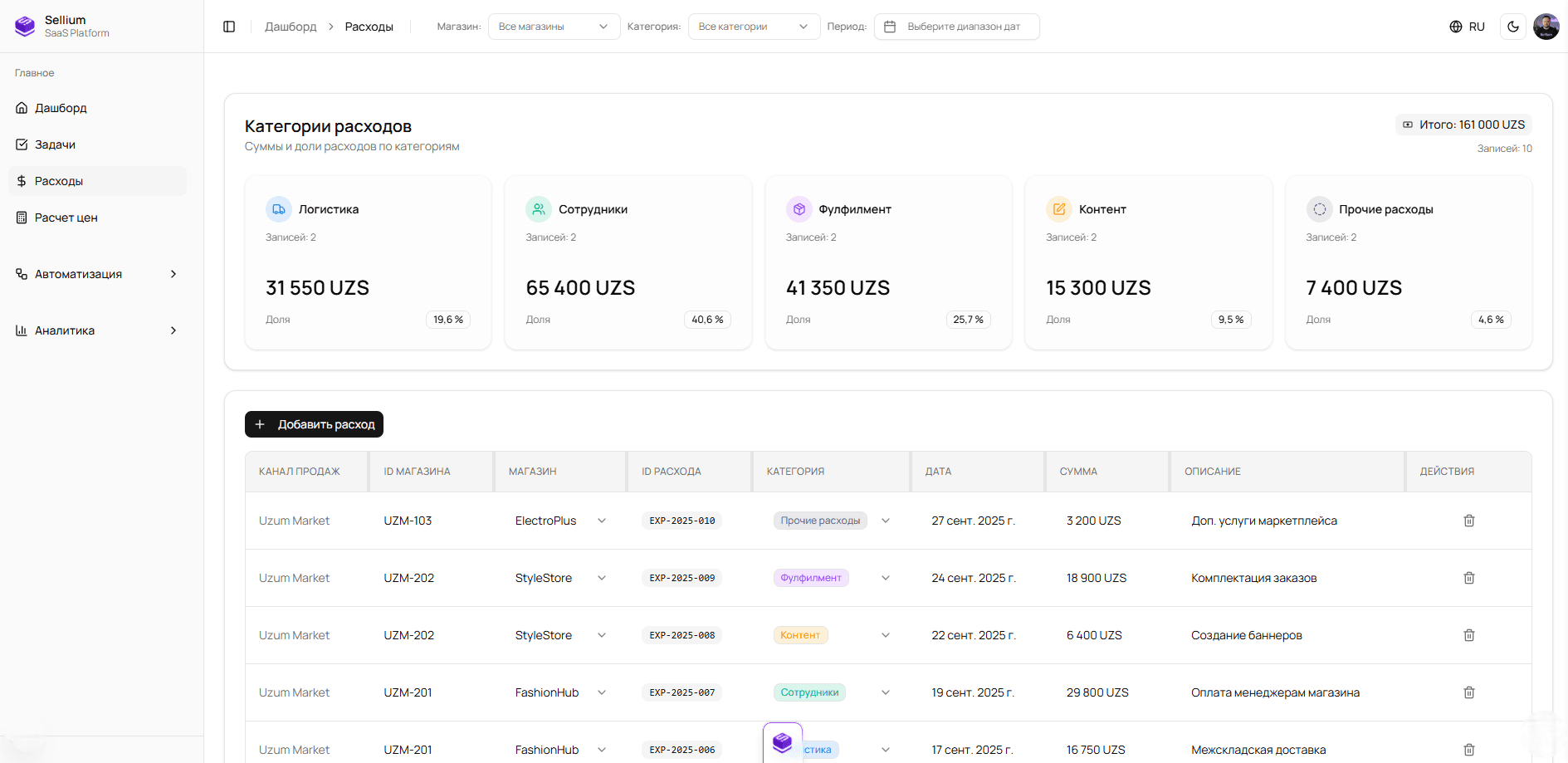Switch to dark mode with moon icon
Image resolution: width=1568 pixels, height=763 pixels.
coord(1513,27)
